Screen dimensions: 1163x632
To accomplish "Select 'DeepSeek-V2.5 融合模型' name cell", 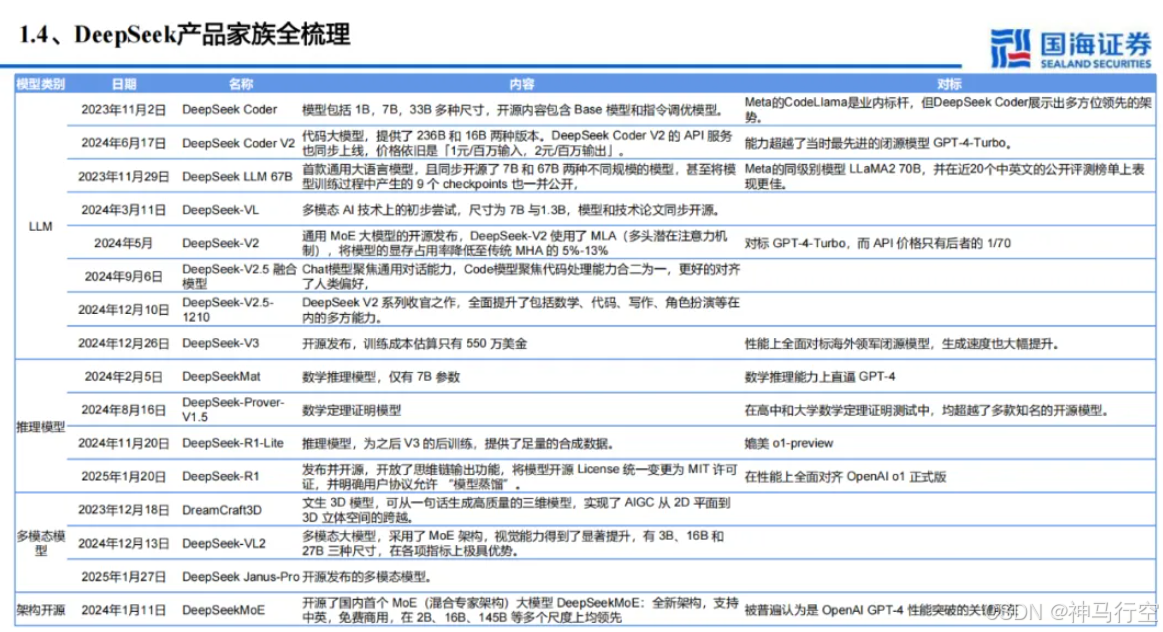I will (x=239, y=276).
